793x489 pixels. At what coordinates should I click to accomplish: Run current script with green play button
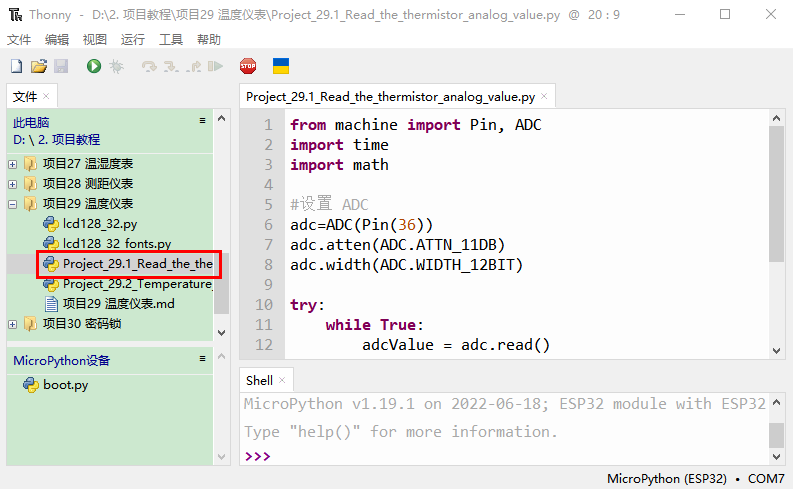tap(94, 66)
